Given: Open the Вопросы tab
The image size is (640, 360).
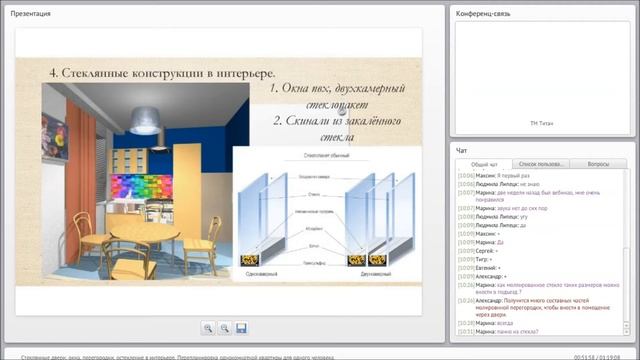Looking at the screenshot, I should [x=598, y=164].
